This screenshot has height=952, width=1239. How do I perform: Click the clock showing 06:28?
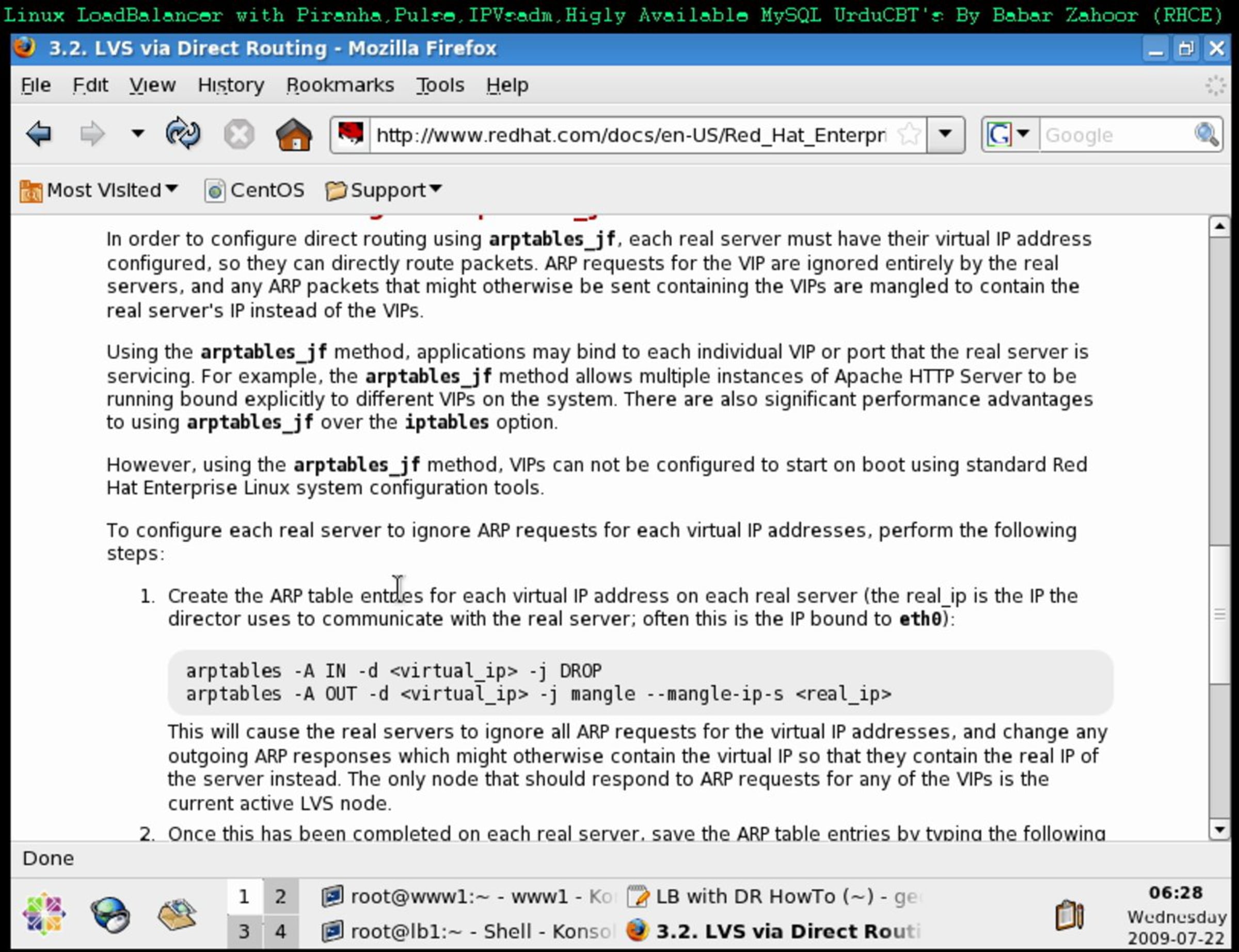tap(1176, 893)
